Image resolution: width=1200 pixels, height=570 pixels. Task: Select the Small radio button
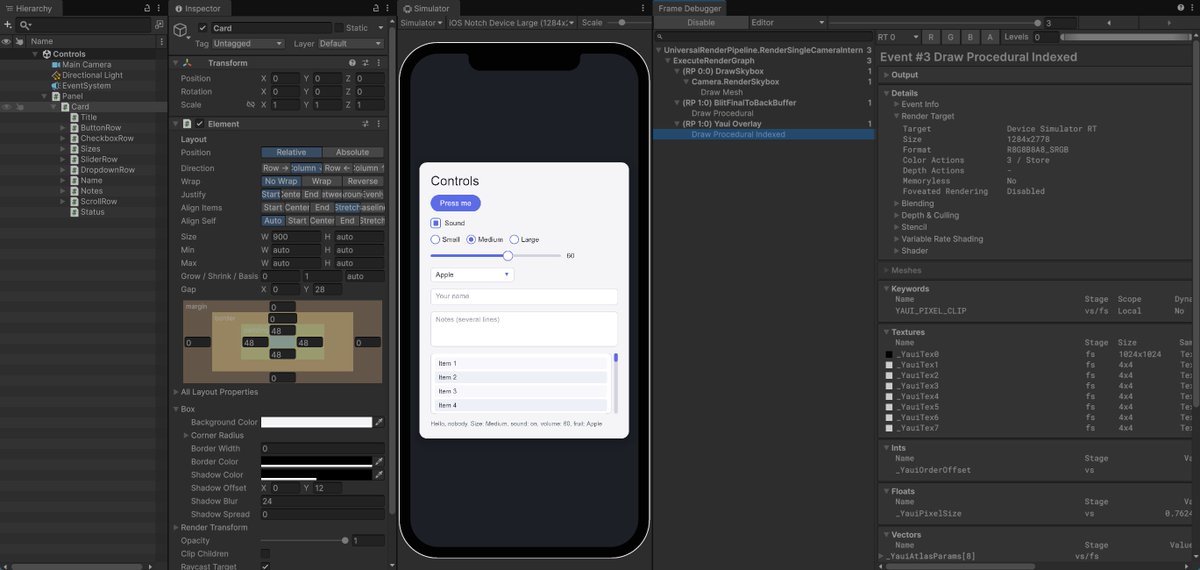pyautogui.click(x=435, y=239)
